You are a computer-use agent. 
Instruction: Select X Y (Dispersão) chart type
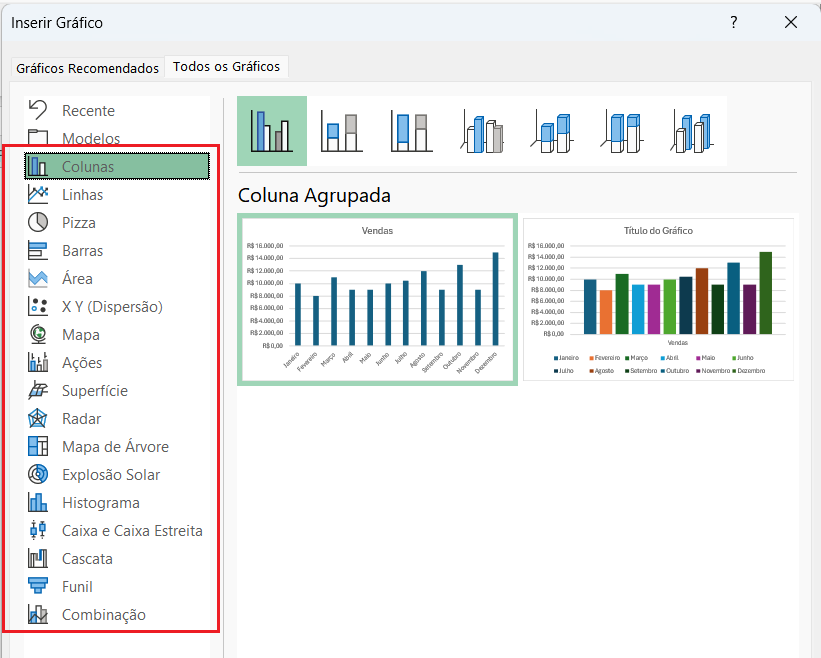tap(111, 307)
